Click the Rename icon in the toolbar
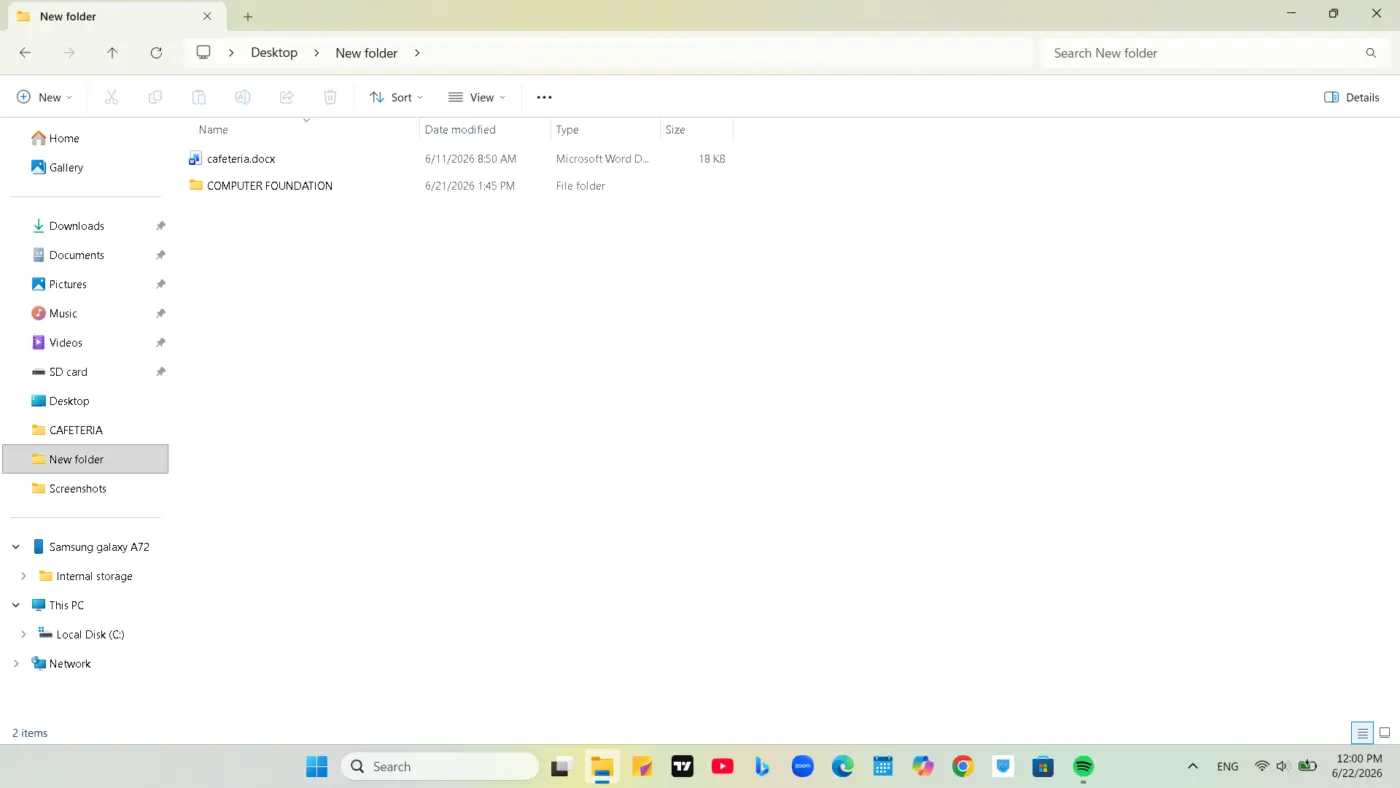1400x788 pixels. pos(242,97)
